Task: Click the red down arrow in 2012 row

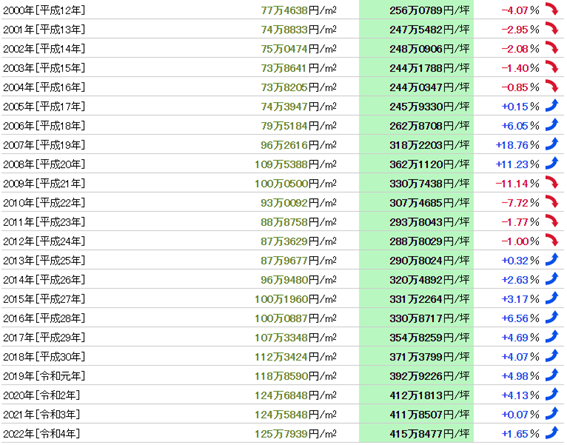Action: point(552,240)
